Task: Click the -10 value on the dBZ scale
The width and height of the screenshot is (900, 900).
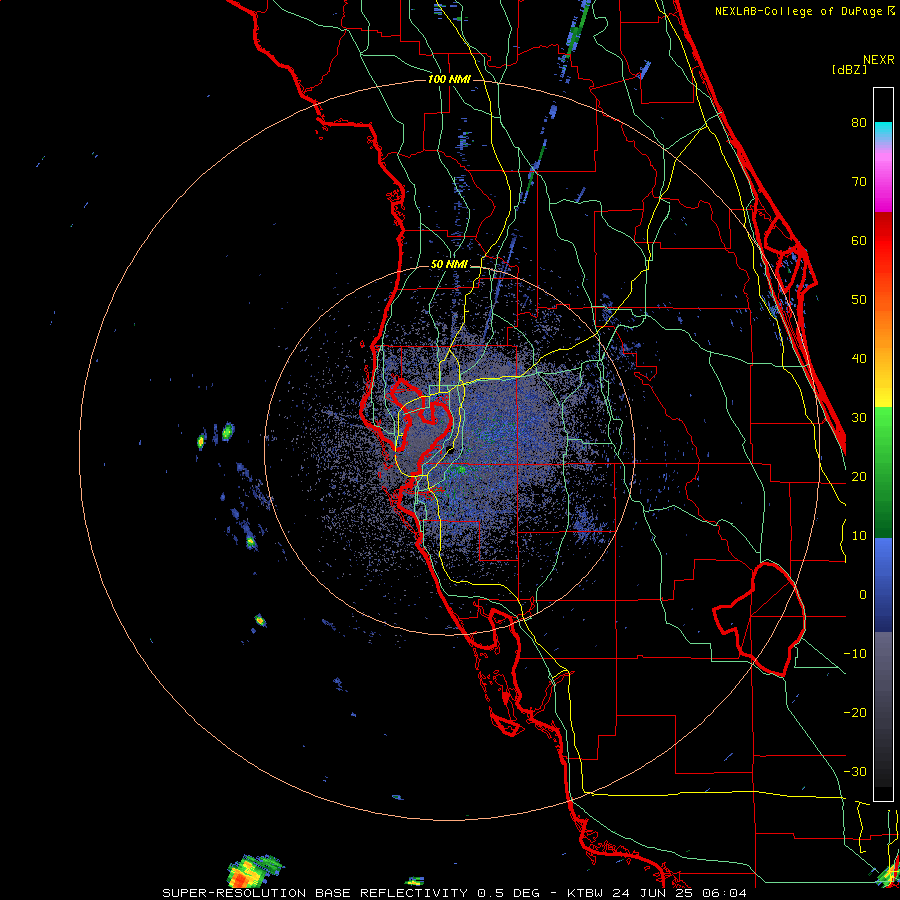Action: [855, 654]
